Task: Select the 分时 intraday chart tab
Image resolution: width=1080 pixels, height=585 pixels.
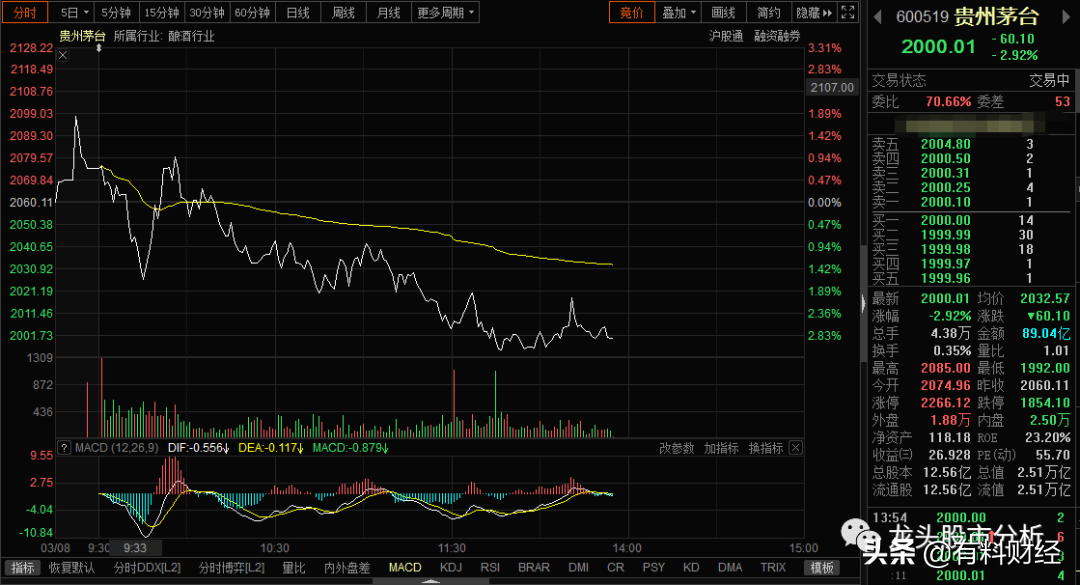Action: point(25,12)
